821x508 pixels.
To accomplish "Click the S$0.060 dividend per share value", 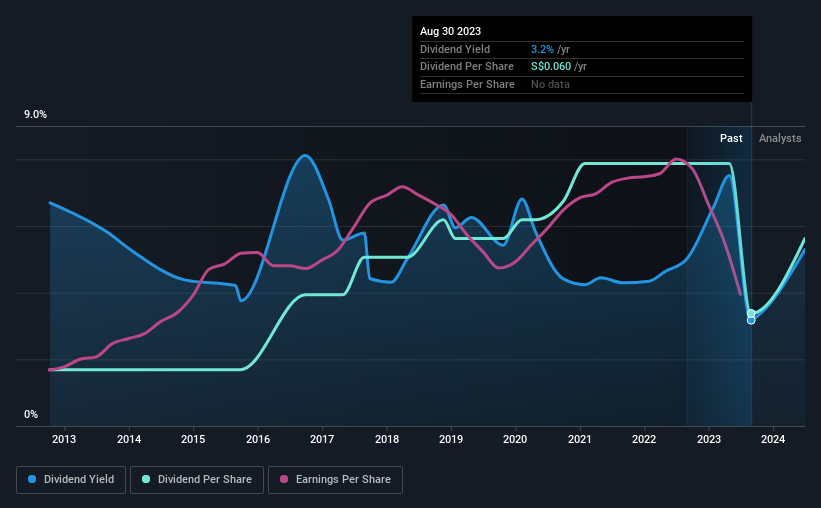I will point(551,67).
